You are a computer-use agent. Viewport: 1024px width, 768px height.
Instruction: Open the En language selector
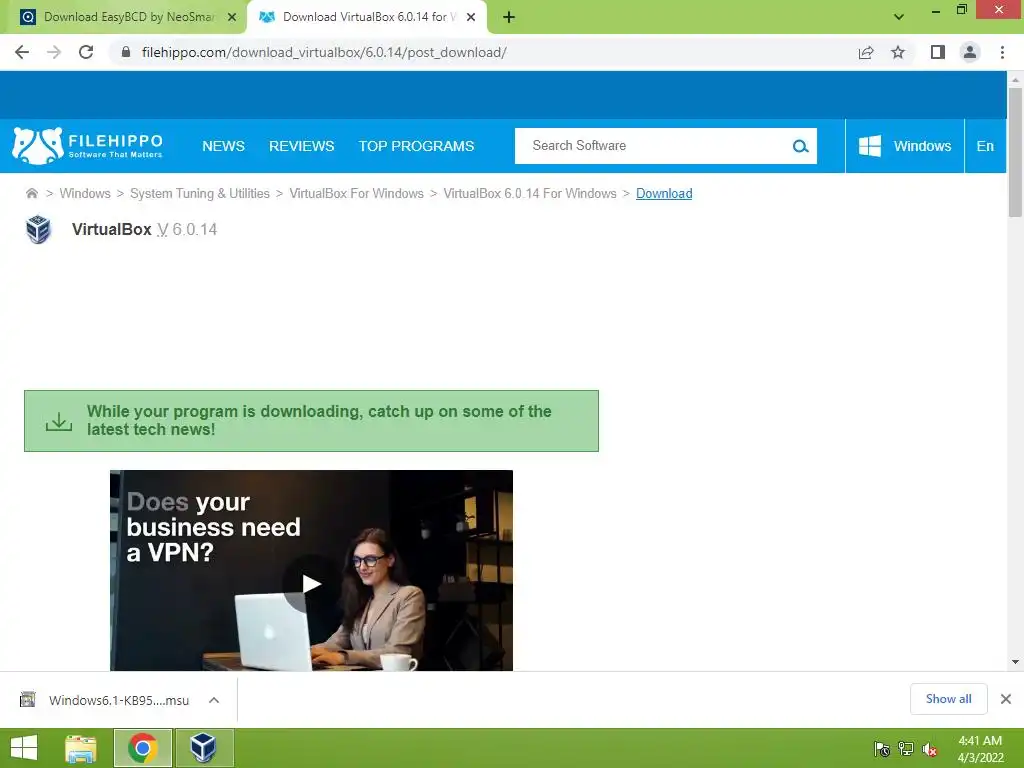click(985, 146)
